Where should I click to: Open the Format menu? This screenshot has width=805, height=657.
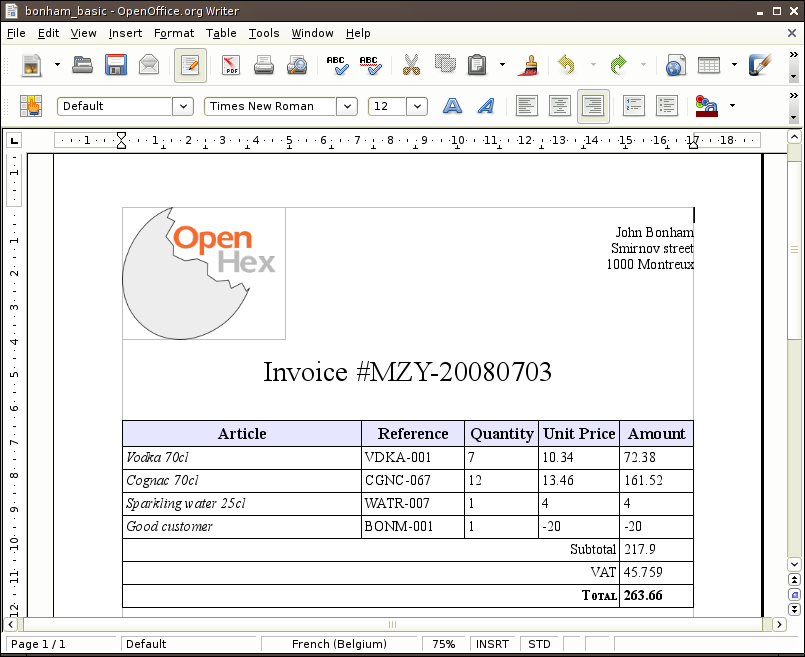pyautogui.click(x=174, y=33)
